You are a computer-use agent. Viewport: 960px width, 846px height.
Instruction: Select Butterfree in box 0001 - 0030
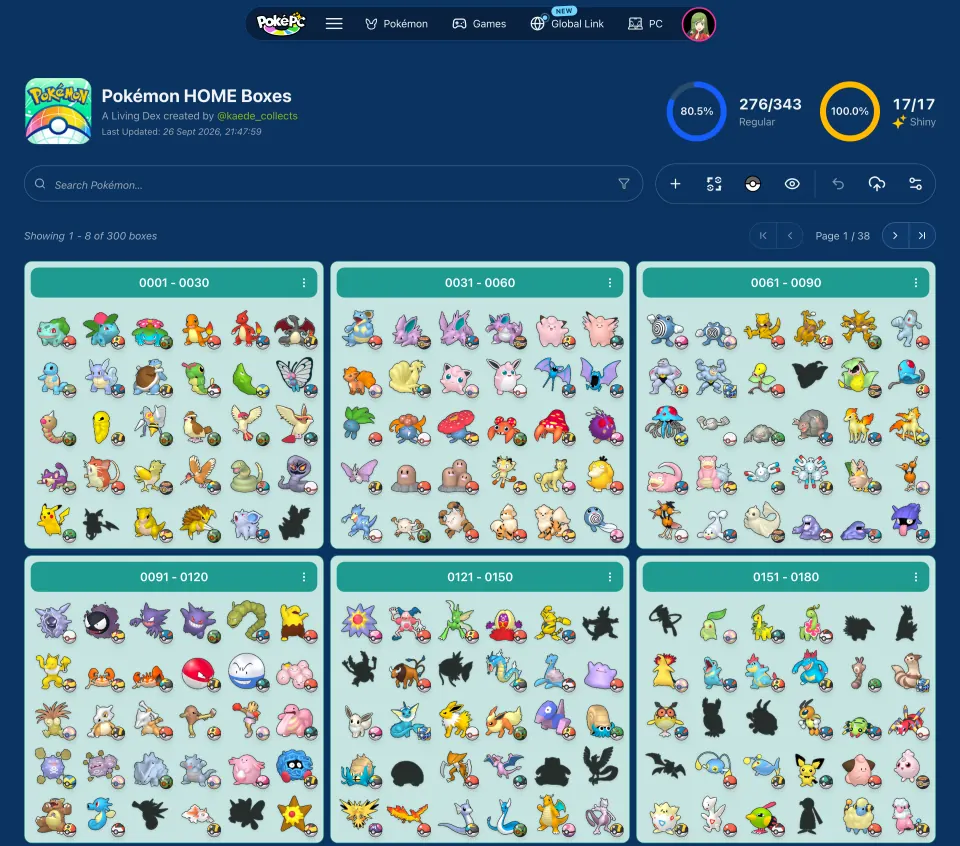point(296,376)
